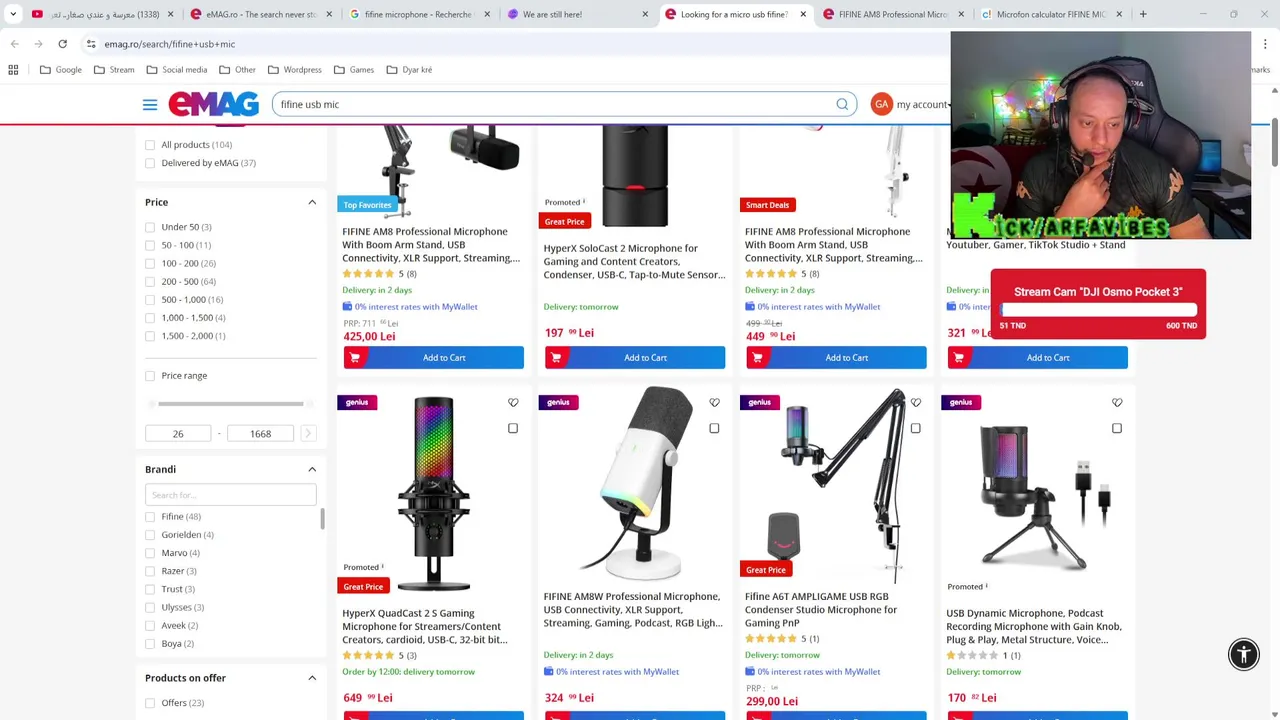Screen dimensions: 1280x720
Task: Click Genius badge on FIFINE AM8W card
Action: pos(558,402)
